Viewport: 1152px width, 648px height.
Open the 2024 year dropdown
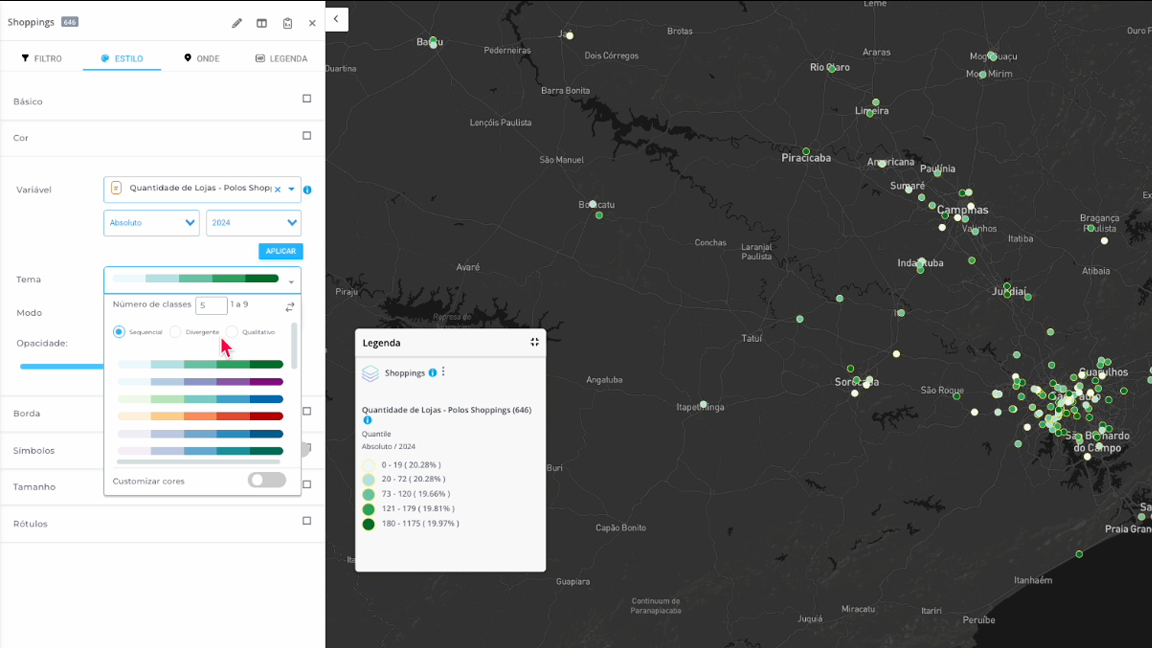click(253, 223)
